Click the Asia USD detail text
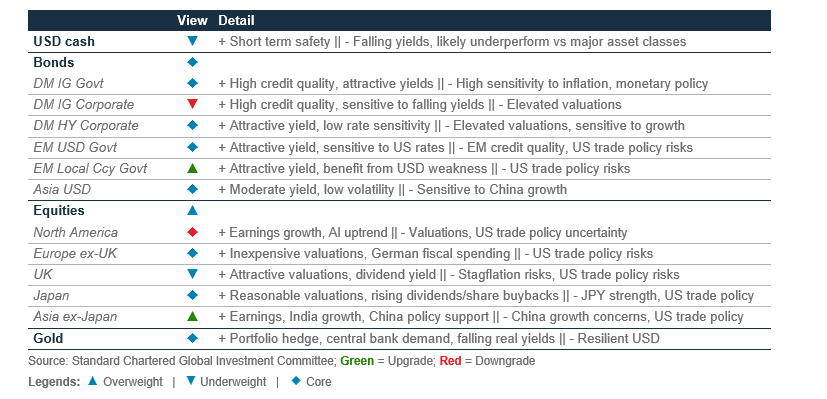Viewport: 827px width, 399px height. 392,189
